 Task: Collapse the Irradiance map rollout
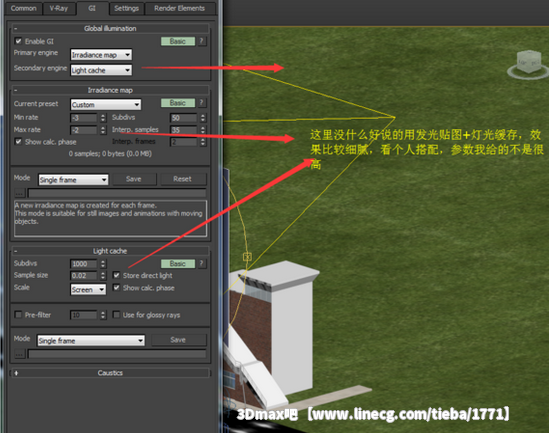click(x=110, y=90)
